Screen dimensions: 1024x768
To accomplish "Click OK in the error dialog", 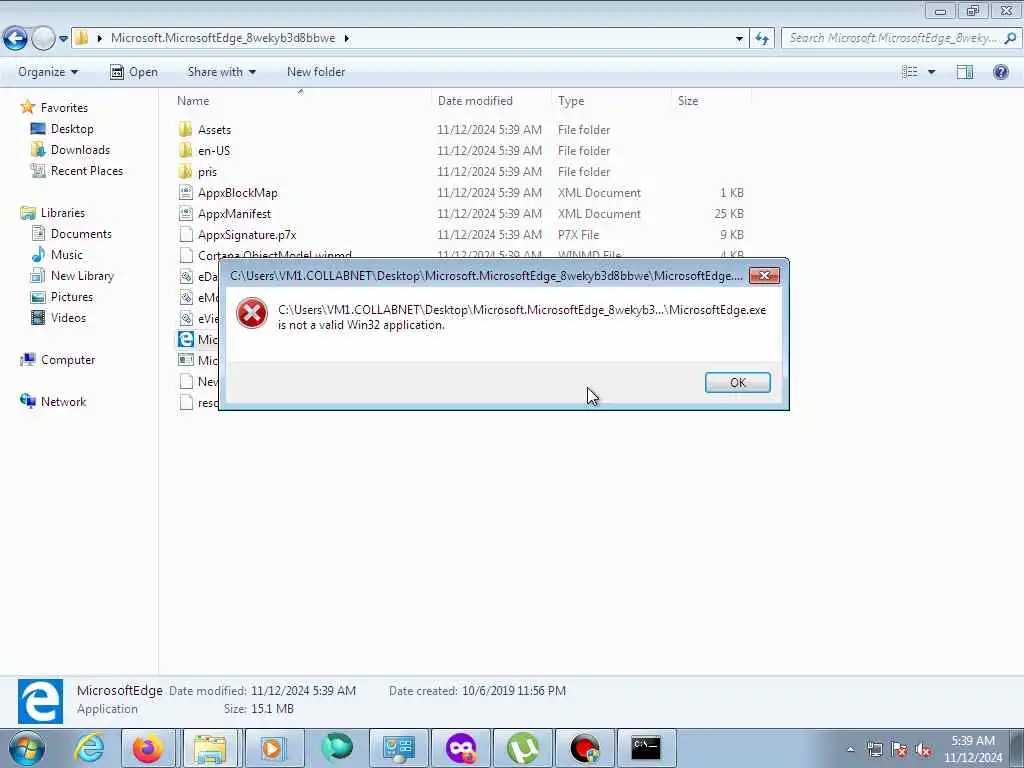I will (737, 383).
